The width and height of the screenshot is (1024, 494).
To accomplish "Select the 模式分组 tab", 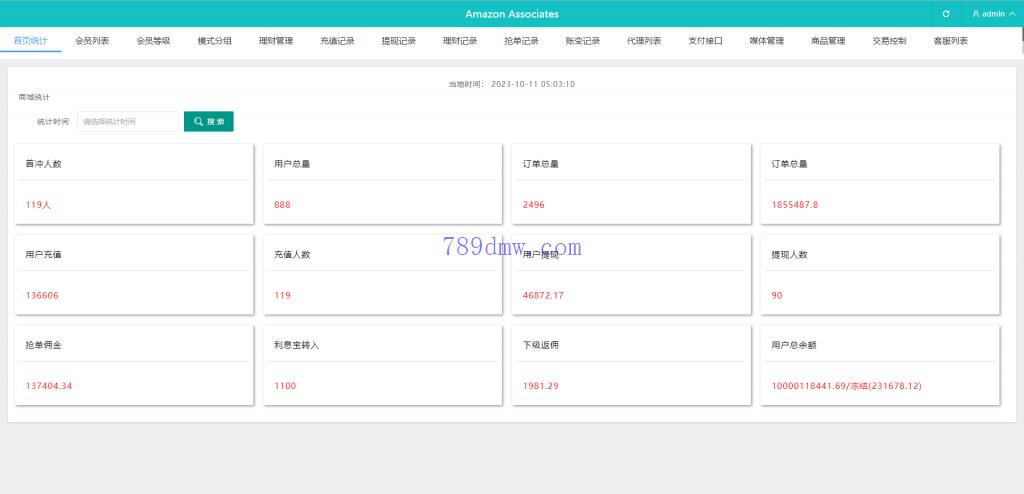I will [x=214, y=41].
